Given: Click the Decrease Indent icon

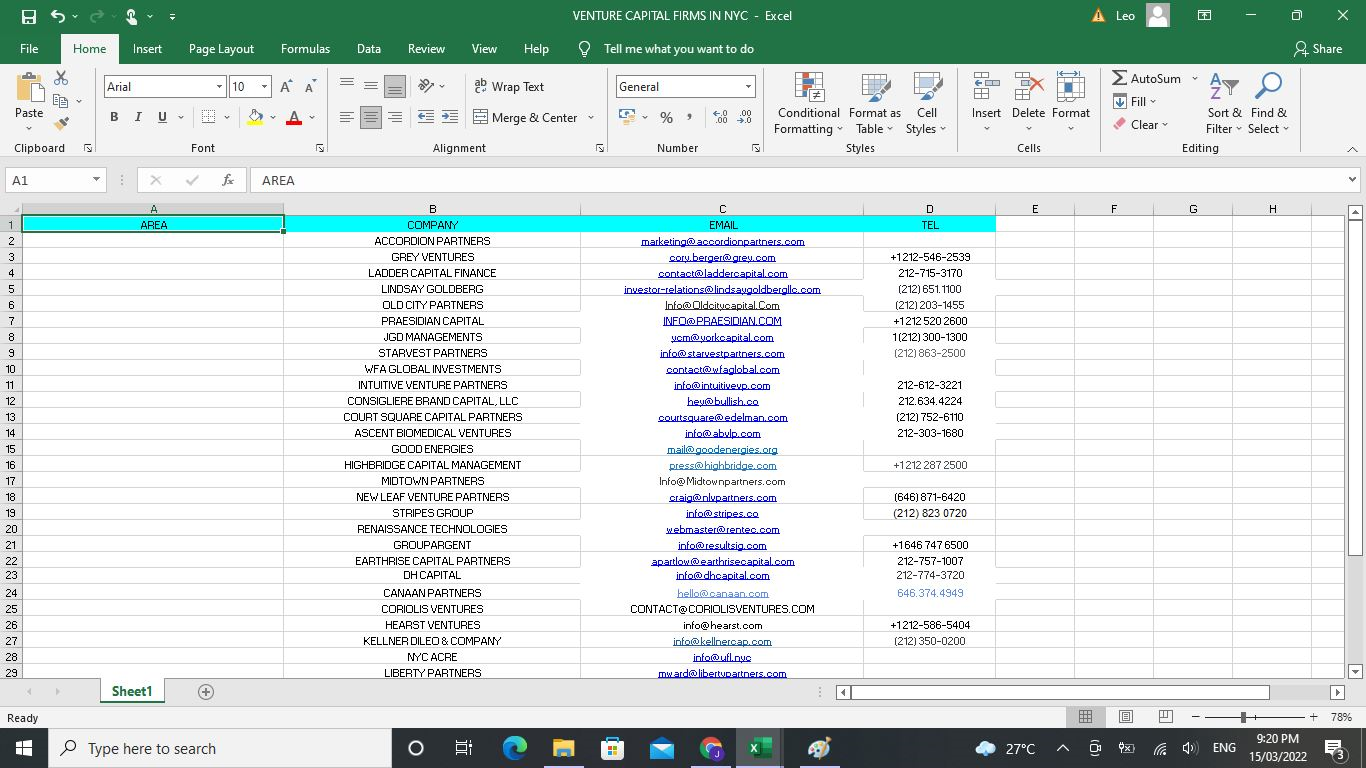Looking at the screenshot, I should [x=425, y=117].
